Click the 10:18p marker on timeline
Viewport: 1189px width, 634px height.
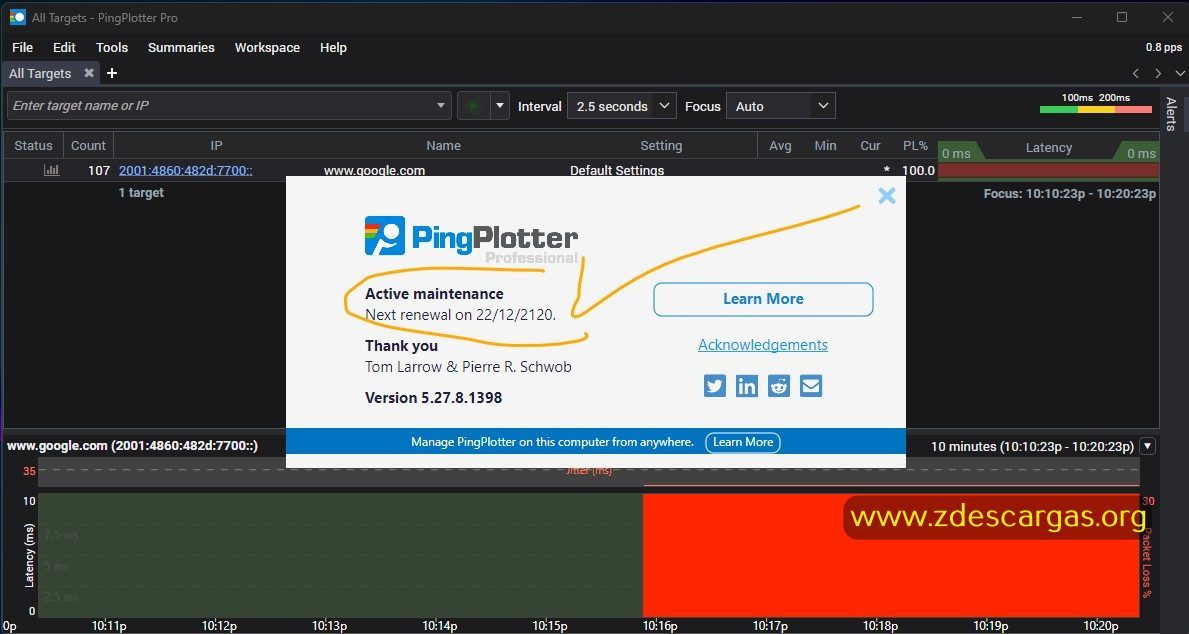tap(880, 626)
